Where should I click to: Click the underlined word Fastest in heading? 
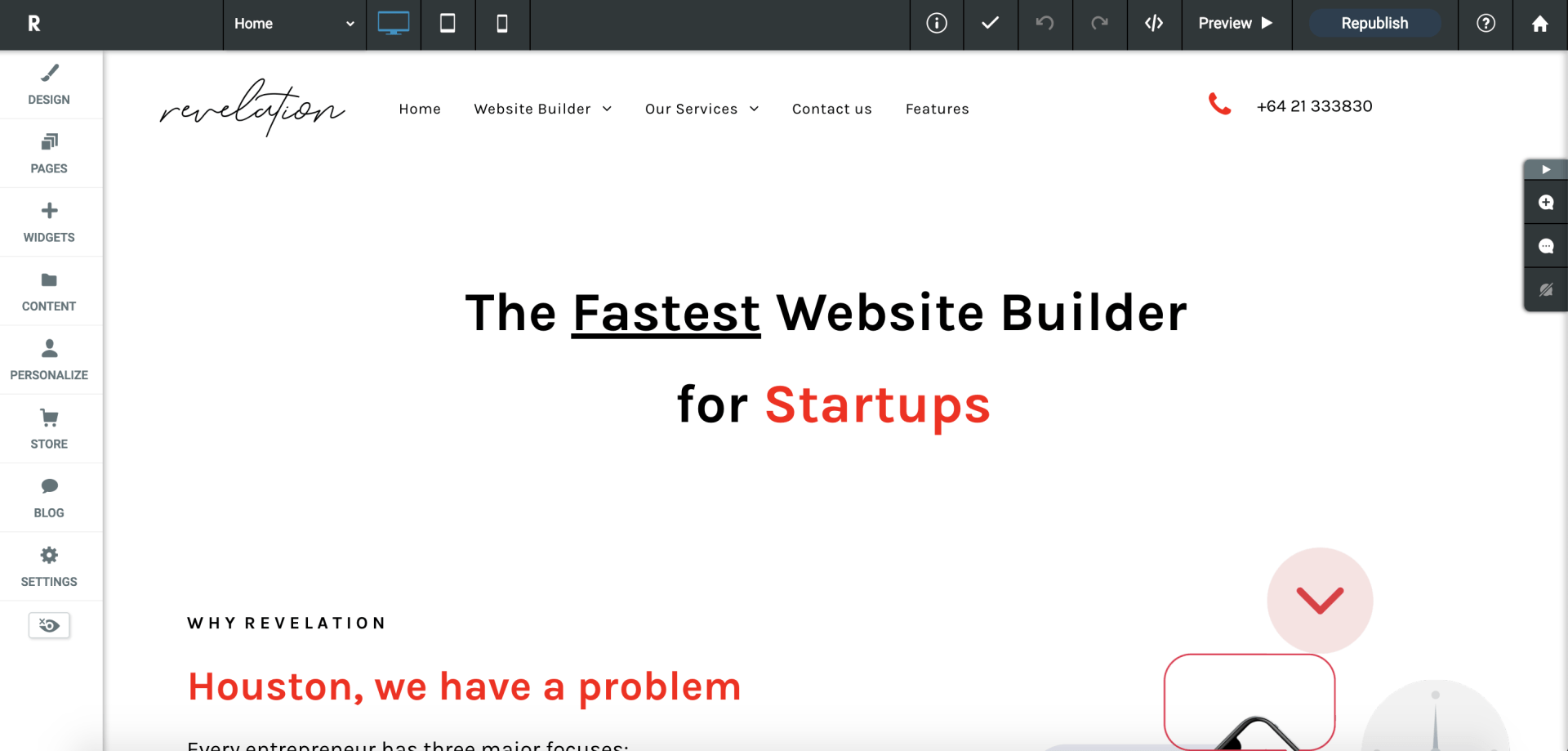tap(666, 313)
